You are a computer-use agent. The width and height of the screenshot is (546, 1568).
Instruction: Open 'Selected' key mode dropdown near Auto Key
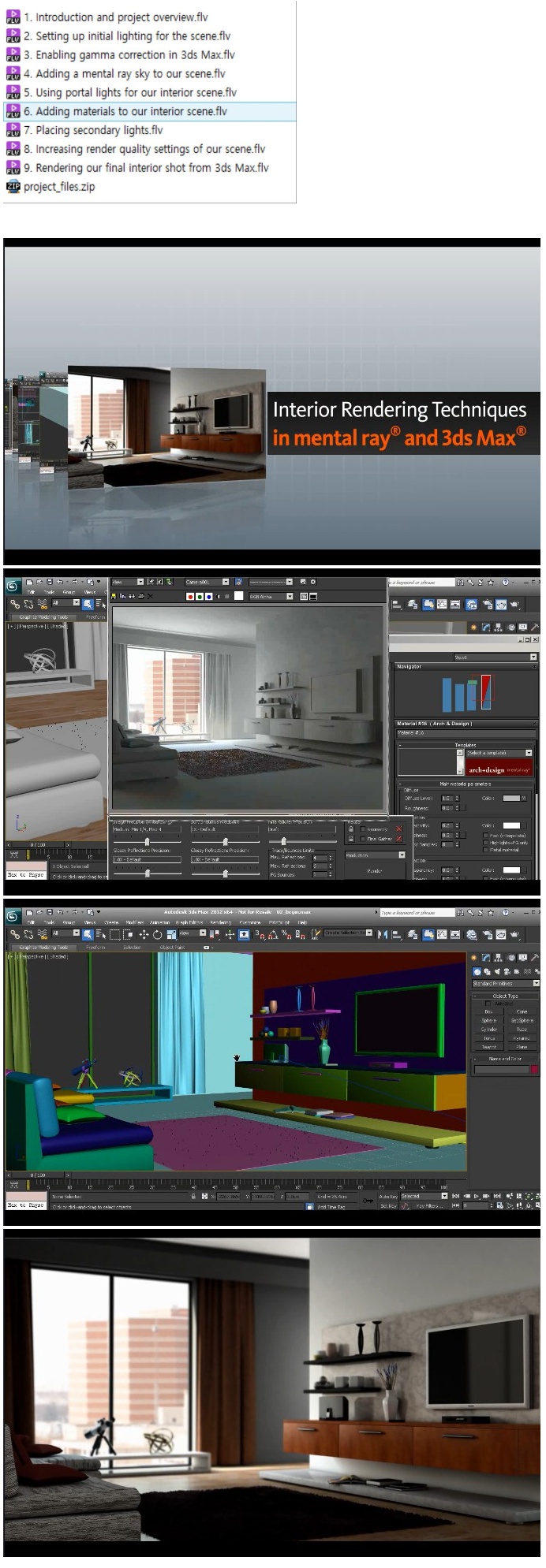pyautogui.click(x=424, y=1196)
